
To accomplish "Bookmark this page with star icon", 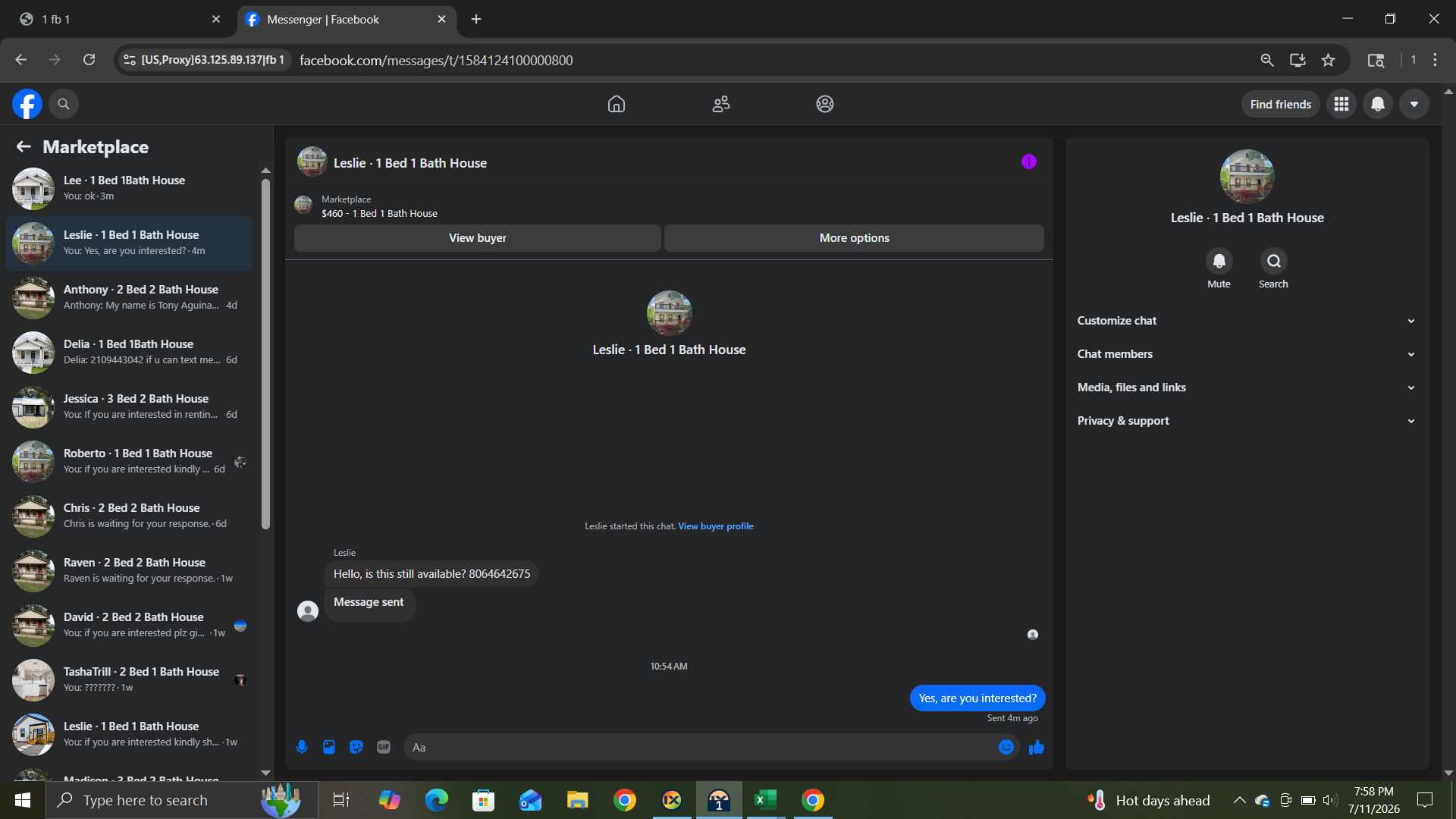I will tap(1328, 60).
